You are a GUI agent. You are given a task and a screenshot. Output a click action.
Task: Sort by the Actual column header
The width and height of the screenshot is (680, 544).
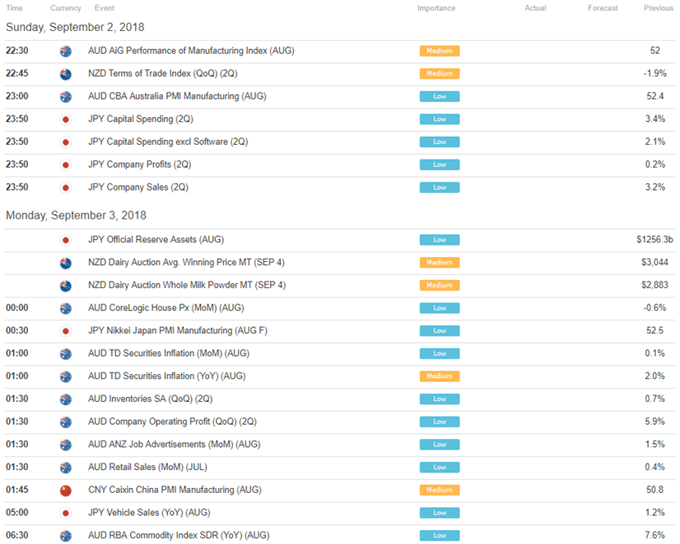pyautogui.click(x=535, y=8)
